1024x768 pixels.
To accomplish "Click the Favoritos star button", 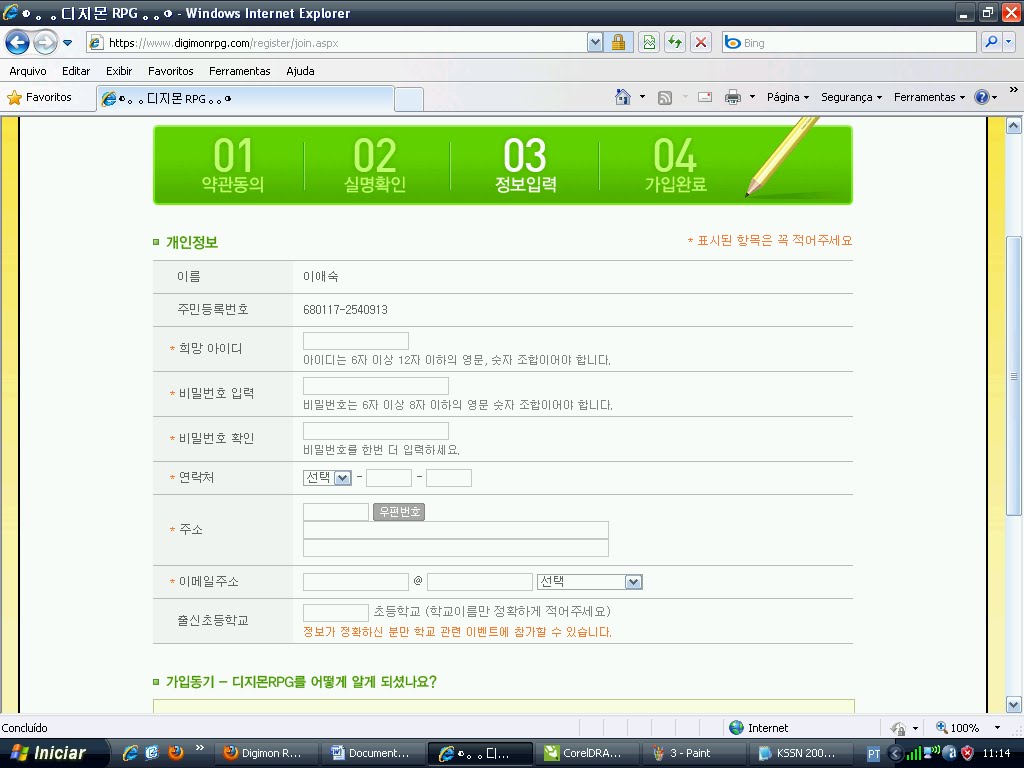I will pos(39,97).
